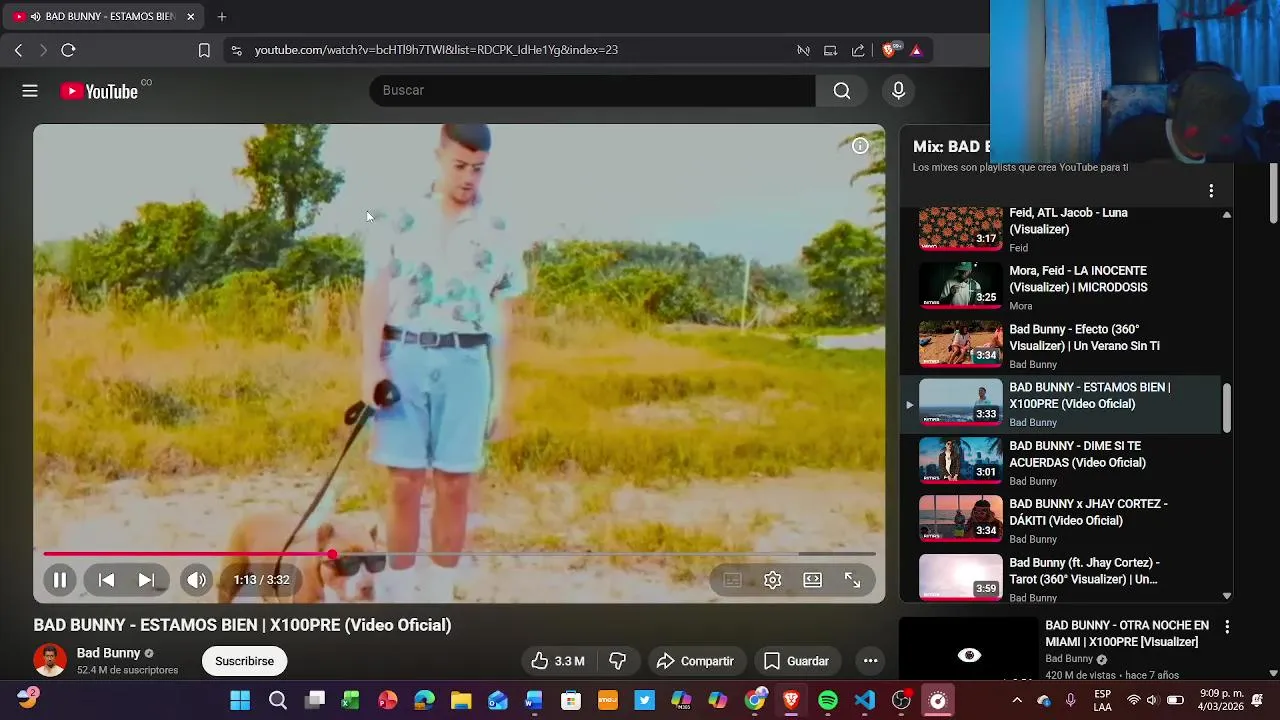This screenshot has height=720, width=1280.
Task: Open the YouTube hamburger guide menu
Action: click(30, 91)
